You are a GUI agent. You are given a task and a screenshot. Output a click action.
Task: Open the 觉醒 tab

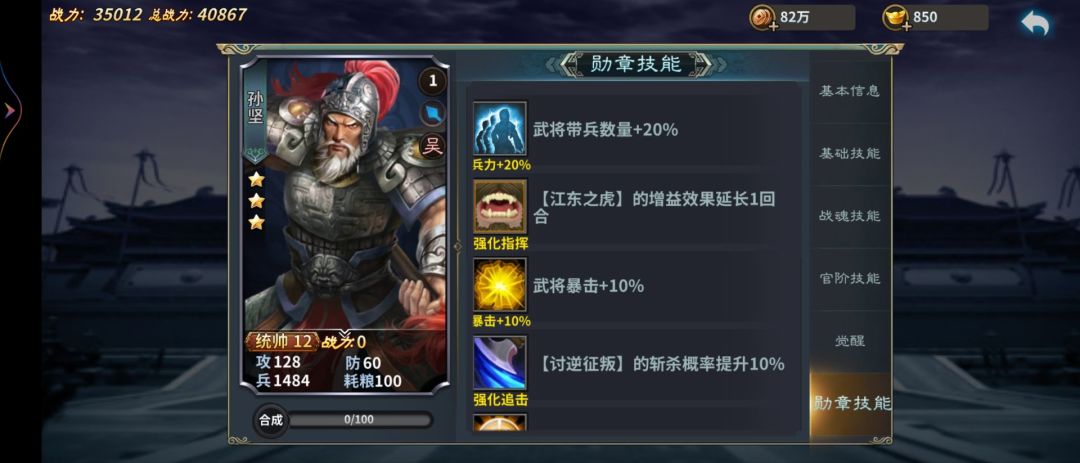pos(849,341)
